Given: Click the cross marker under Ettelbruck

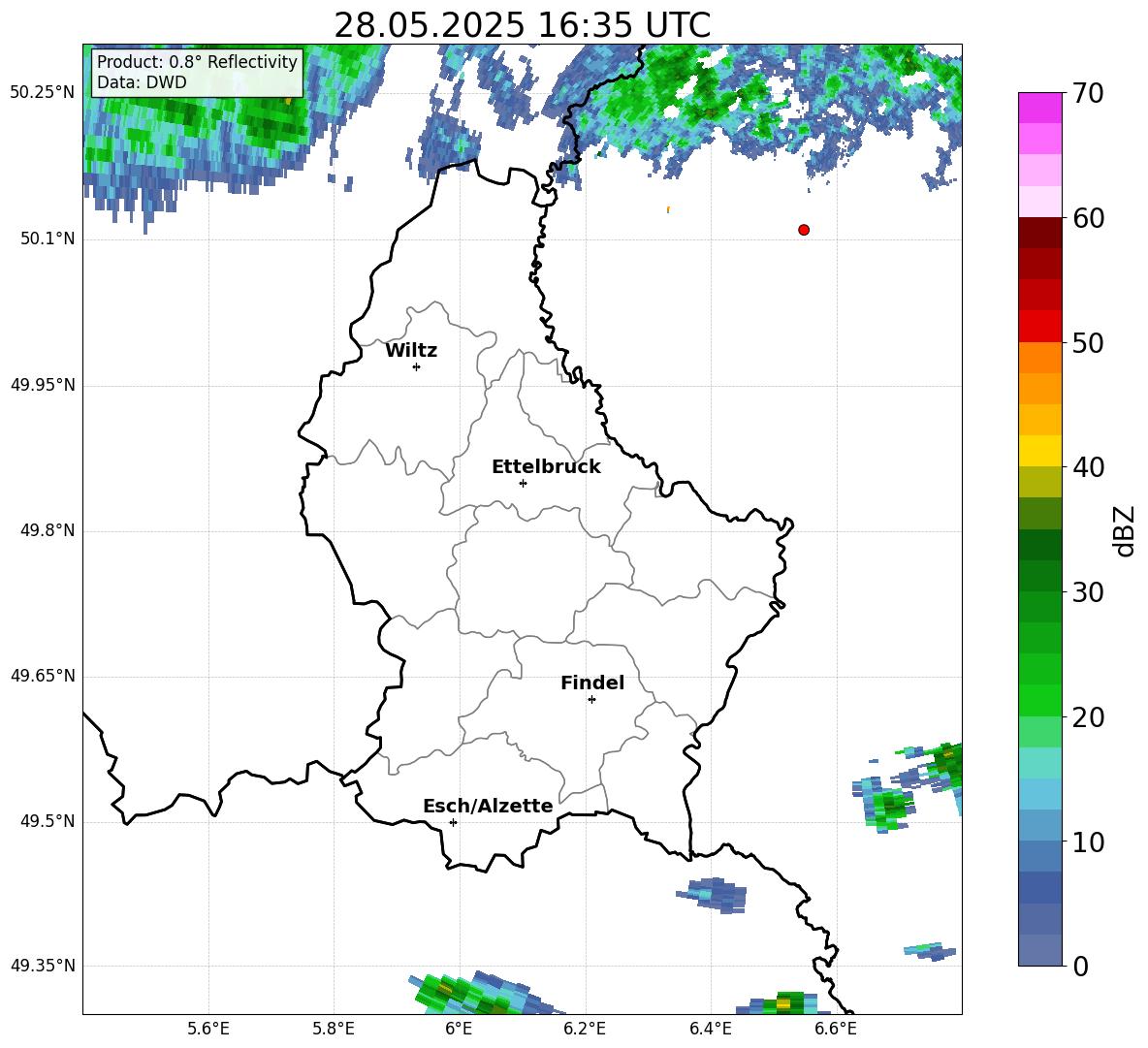Looking at the screenshot, I should click(x=523, y=483).
